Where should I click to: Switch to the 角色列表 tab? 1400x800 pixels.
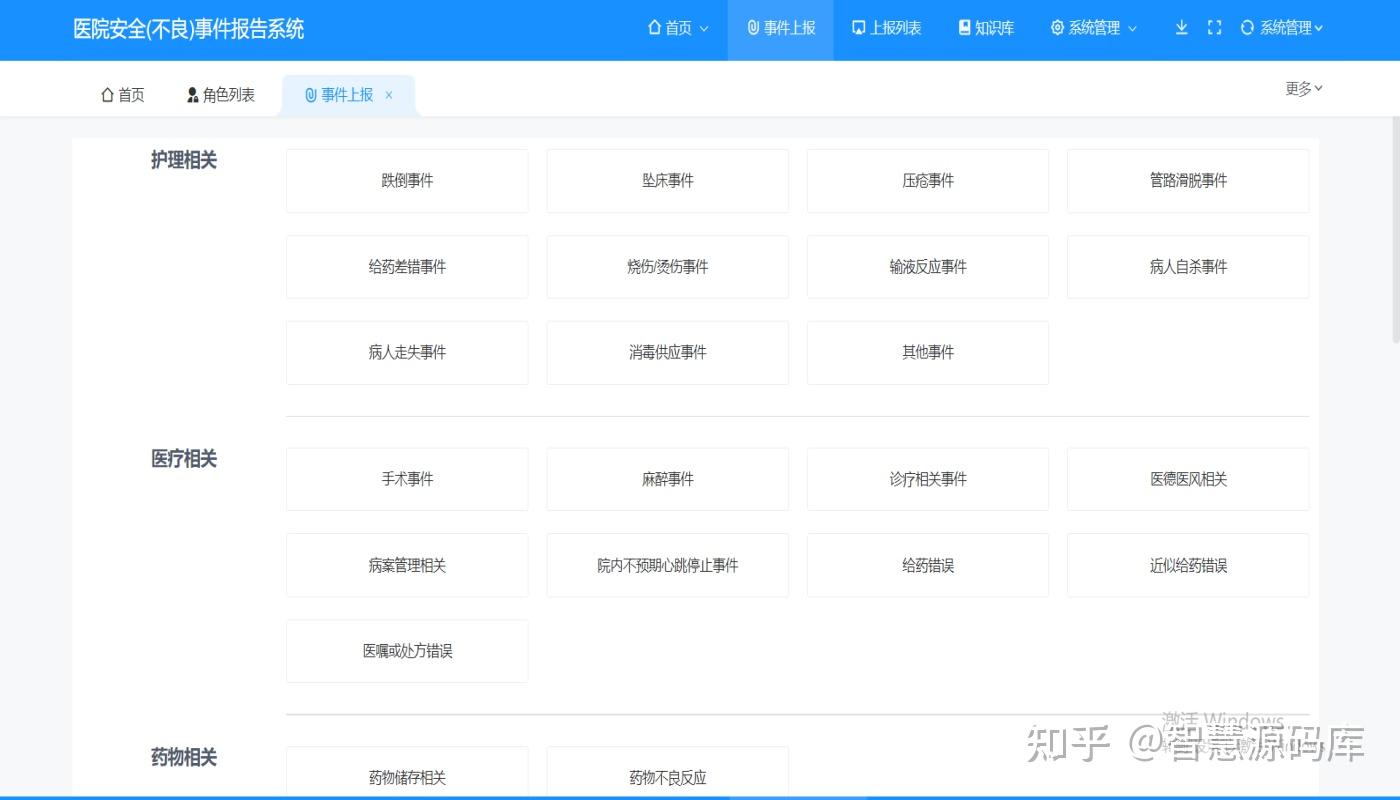pos(221,95)
